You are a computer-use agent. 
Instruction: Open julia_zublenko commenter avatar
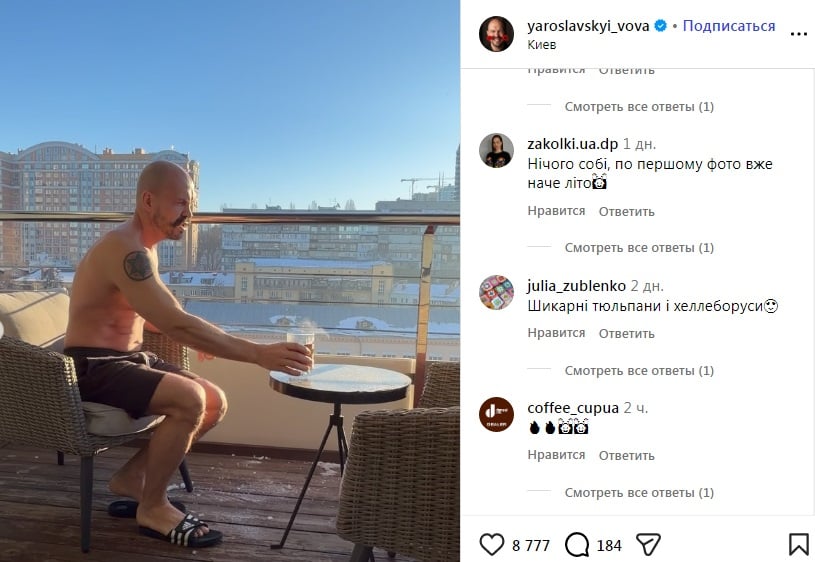coord(496,293)
